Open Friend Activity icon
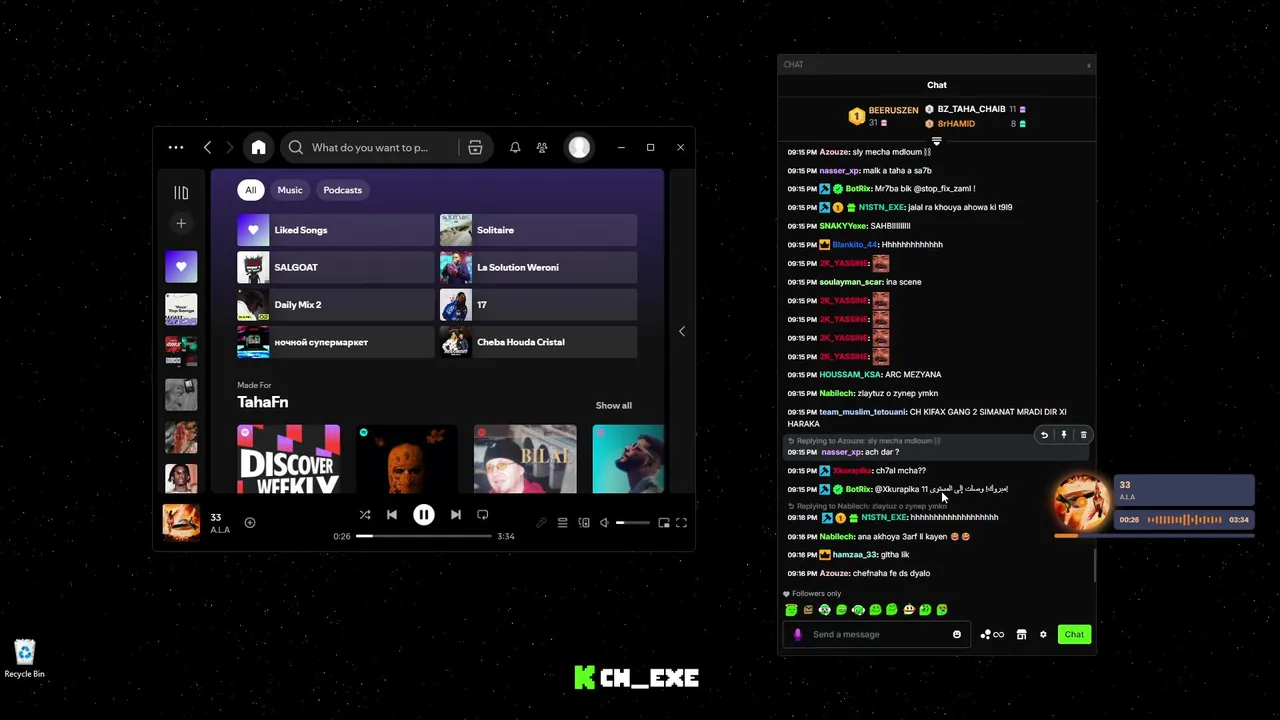The image size is (1280, 720). coord(542,148)
